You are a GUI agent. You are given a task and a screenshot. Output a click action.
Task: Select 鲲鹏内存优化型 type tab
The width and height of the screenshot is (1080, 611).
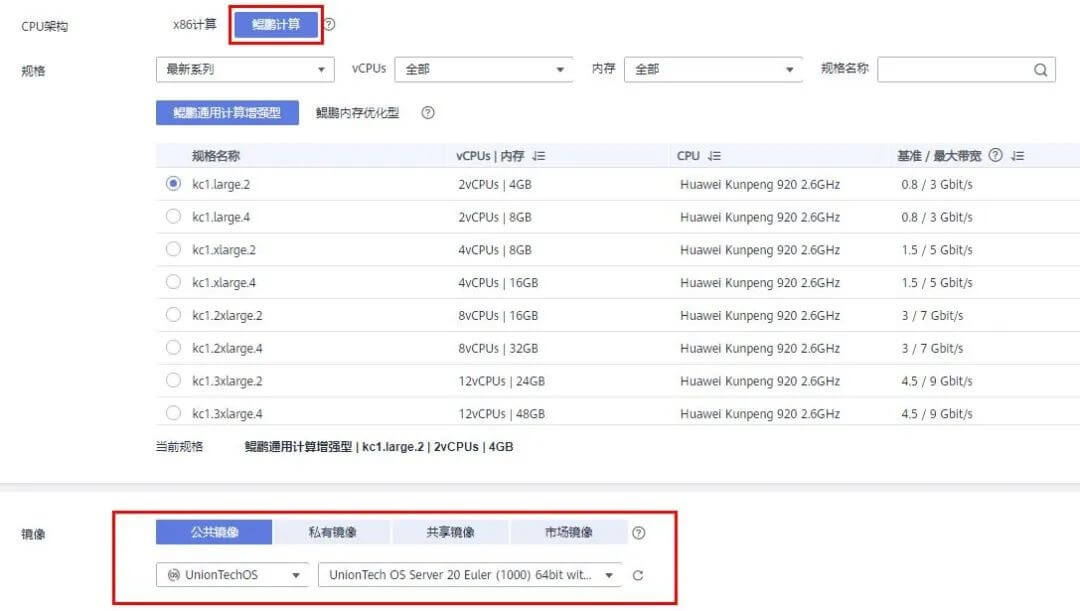[x=357, y=113]
